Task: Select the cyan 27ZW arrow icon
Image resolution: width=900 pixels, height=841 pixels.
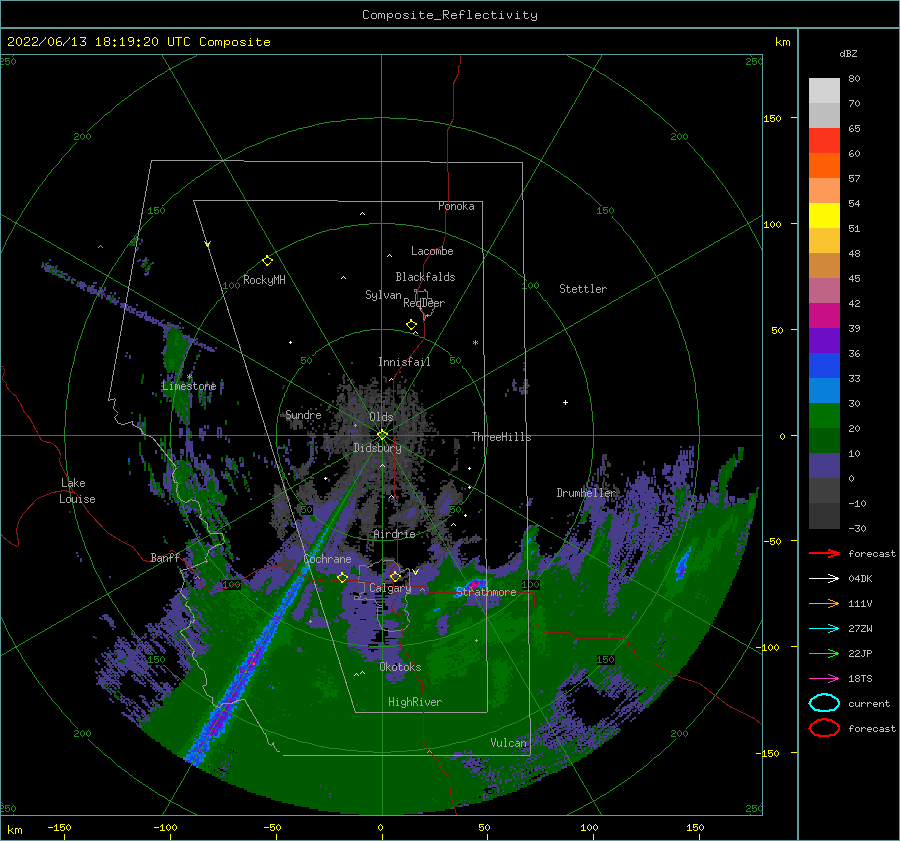Action: 824,629
